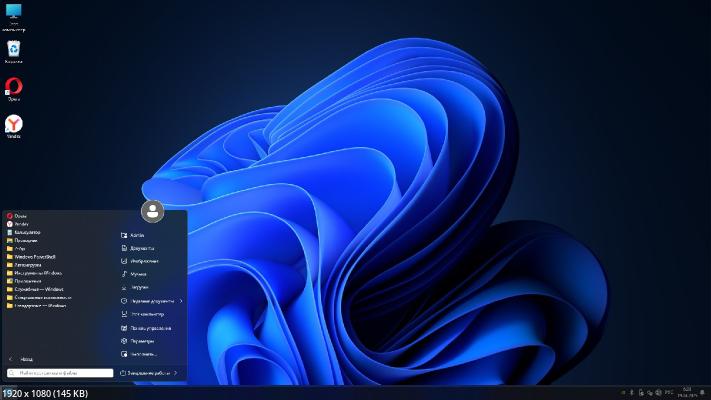Open Панель управления from the Start menu
Viewport: 711px width, 400px height.
click(146, 328)
